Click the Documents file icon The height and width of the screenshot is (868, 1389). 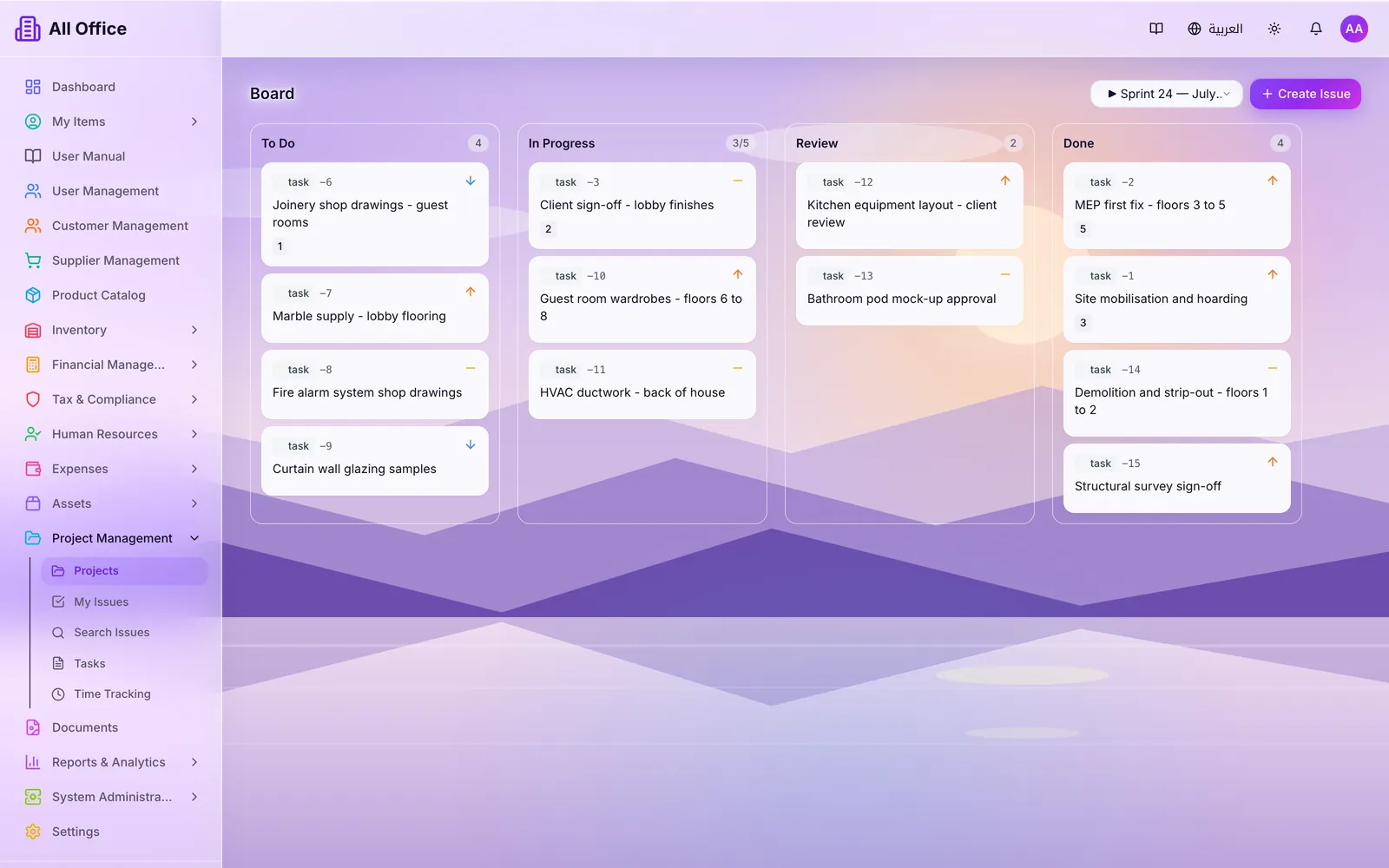pos(33,727)
